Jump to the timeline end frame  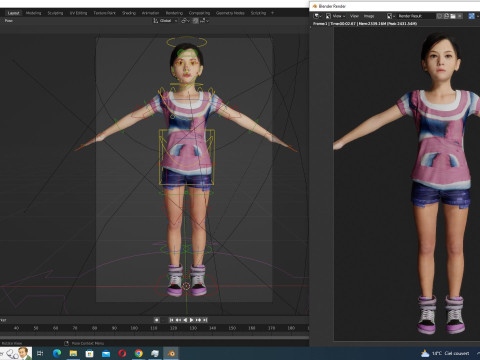tap(205, 320)
